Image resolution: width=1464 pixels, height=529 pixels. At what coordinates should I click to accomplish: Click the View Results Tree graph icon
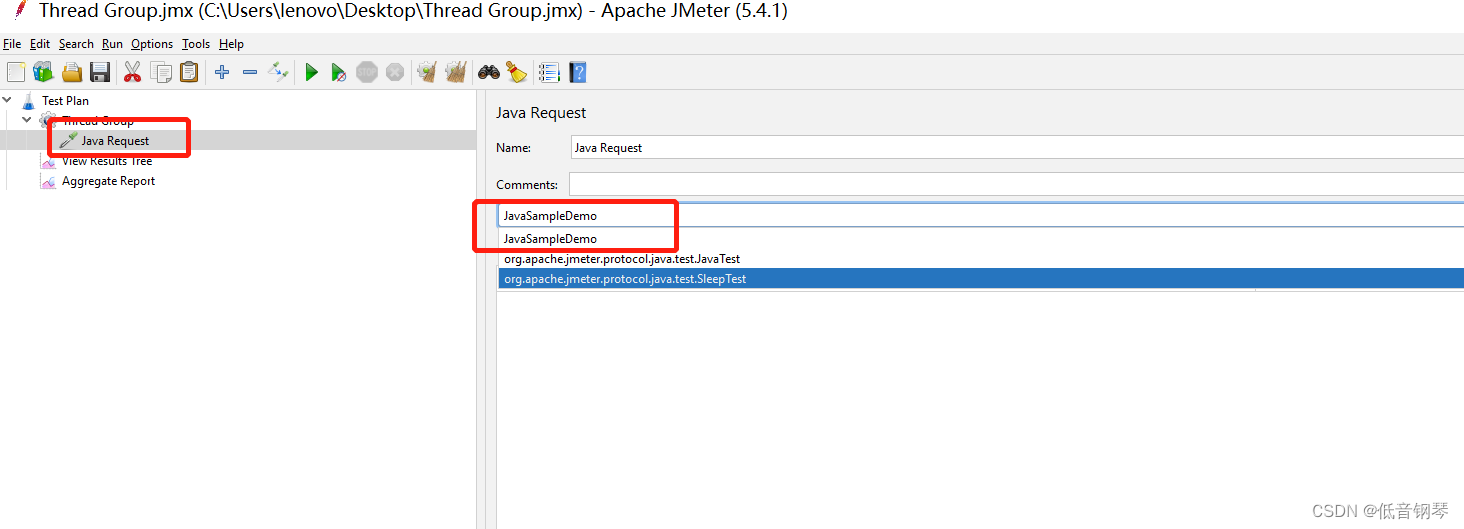47,161
